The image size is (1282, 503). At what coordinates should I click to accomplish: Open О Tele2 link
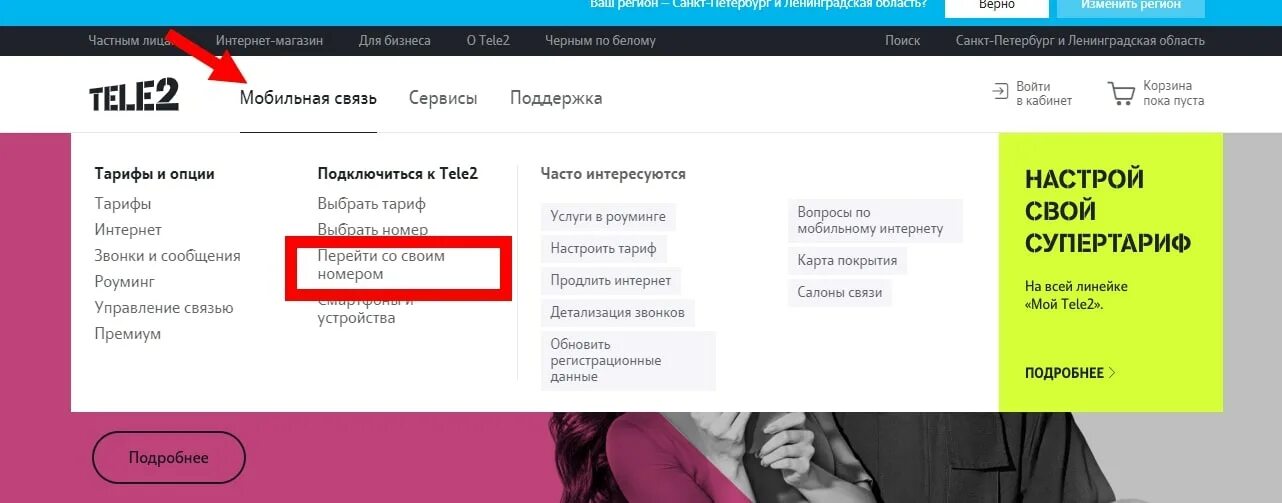pos(488,41)
